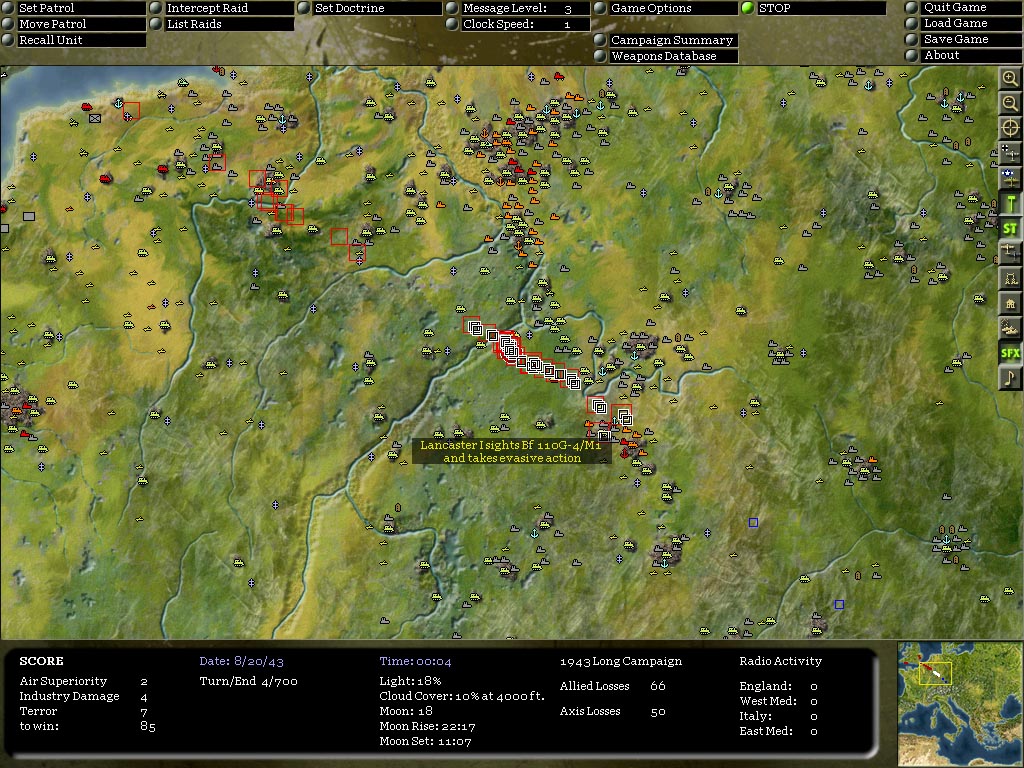This screenshot has height=768, width=1024.
Task: Click the Allied Losses value 66
Action: [x=658, y=686]
